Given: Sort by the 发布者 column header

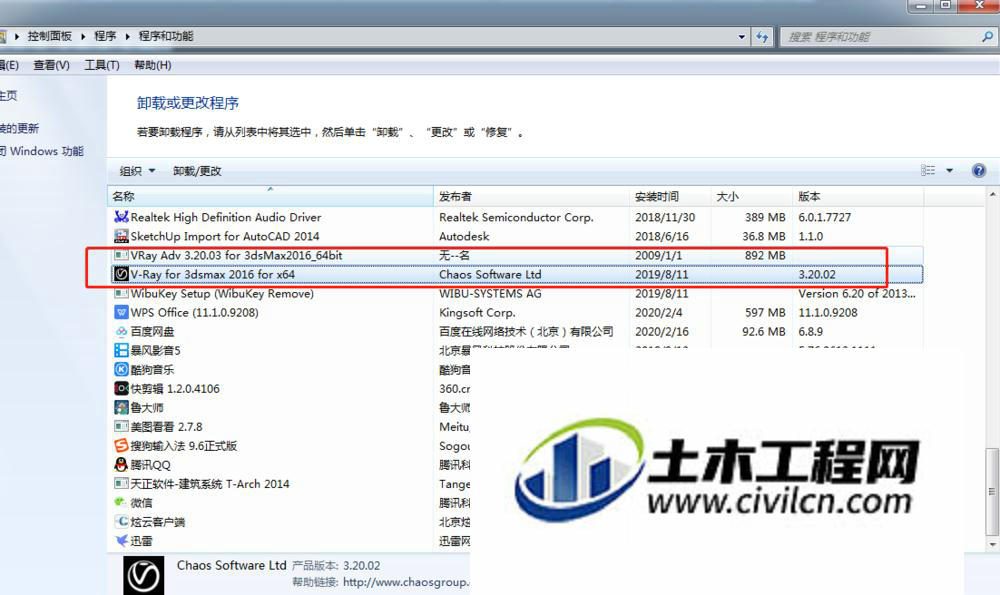Looking at the screenshot, I should click(x=531, y=196).
